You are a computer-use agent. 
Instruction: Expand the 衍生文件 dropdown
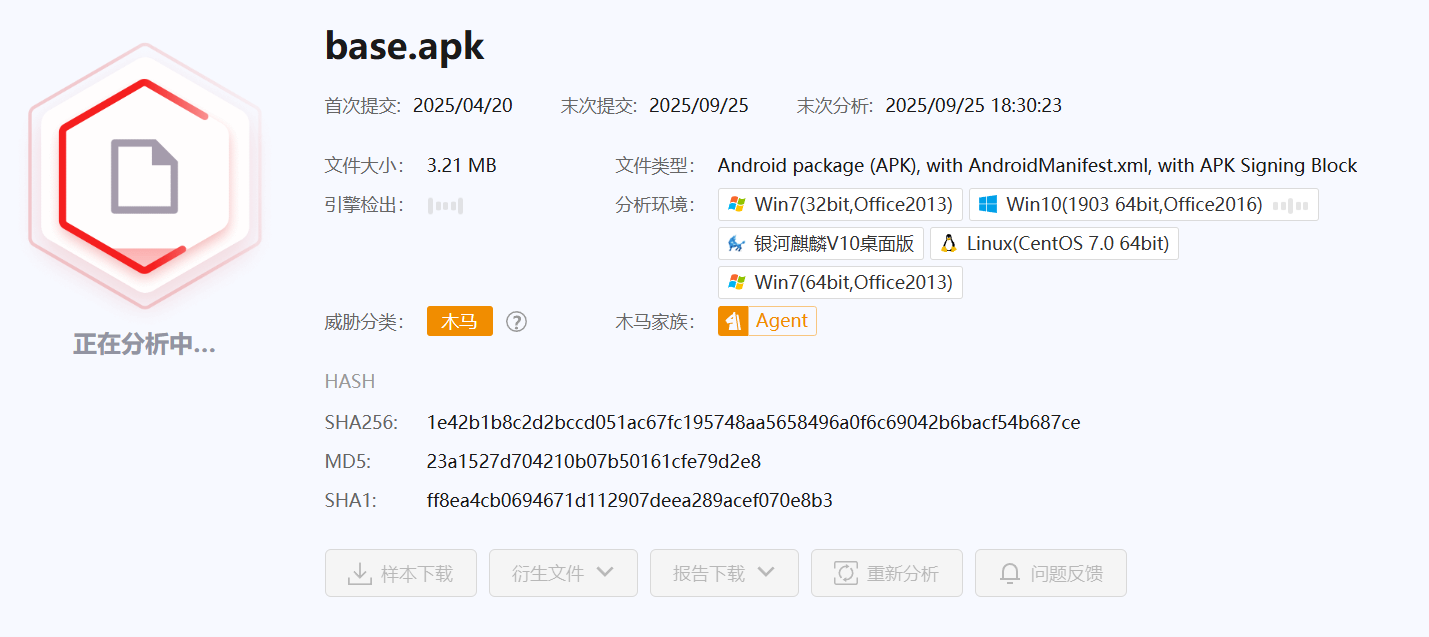[x=562, y=573]
